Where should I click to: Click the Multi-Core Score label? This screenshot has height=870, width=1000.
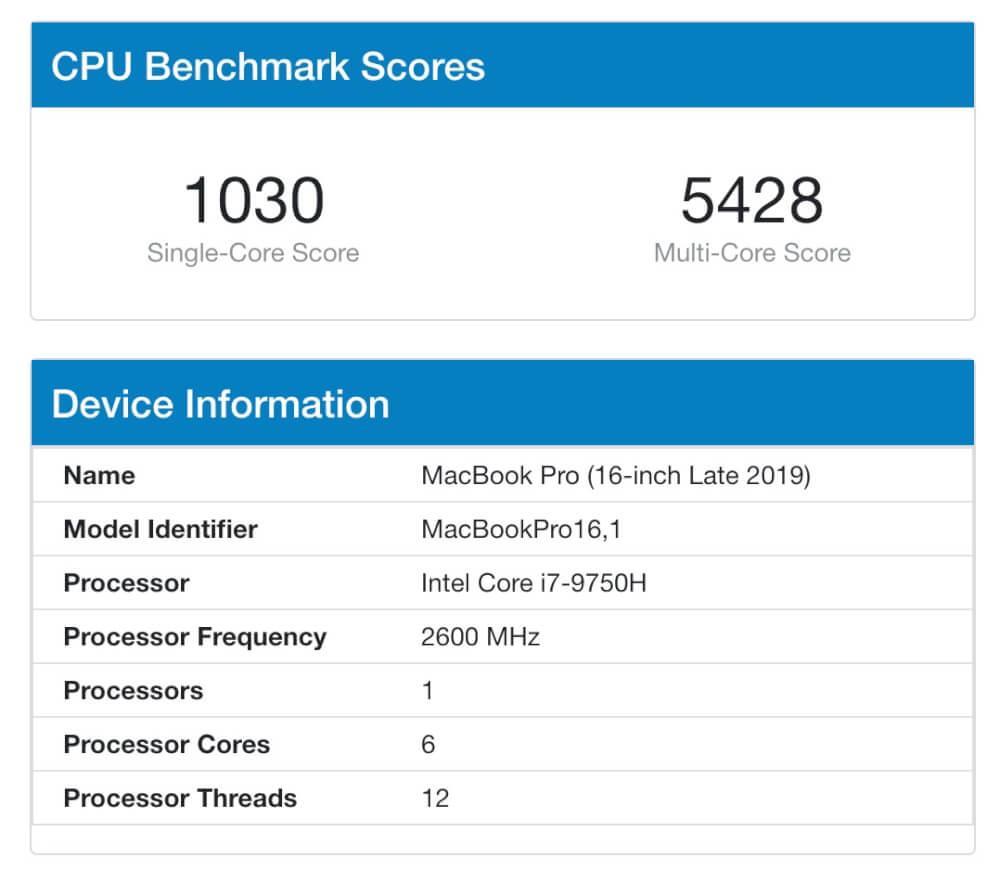[x=753, y=253]
